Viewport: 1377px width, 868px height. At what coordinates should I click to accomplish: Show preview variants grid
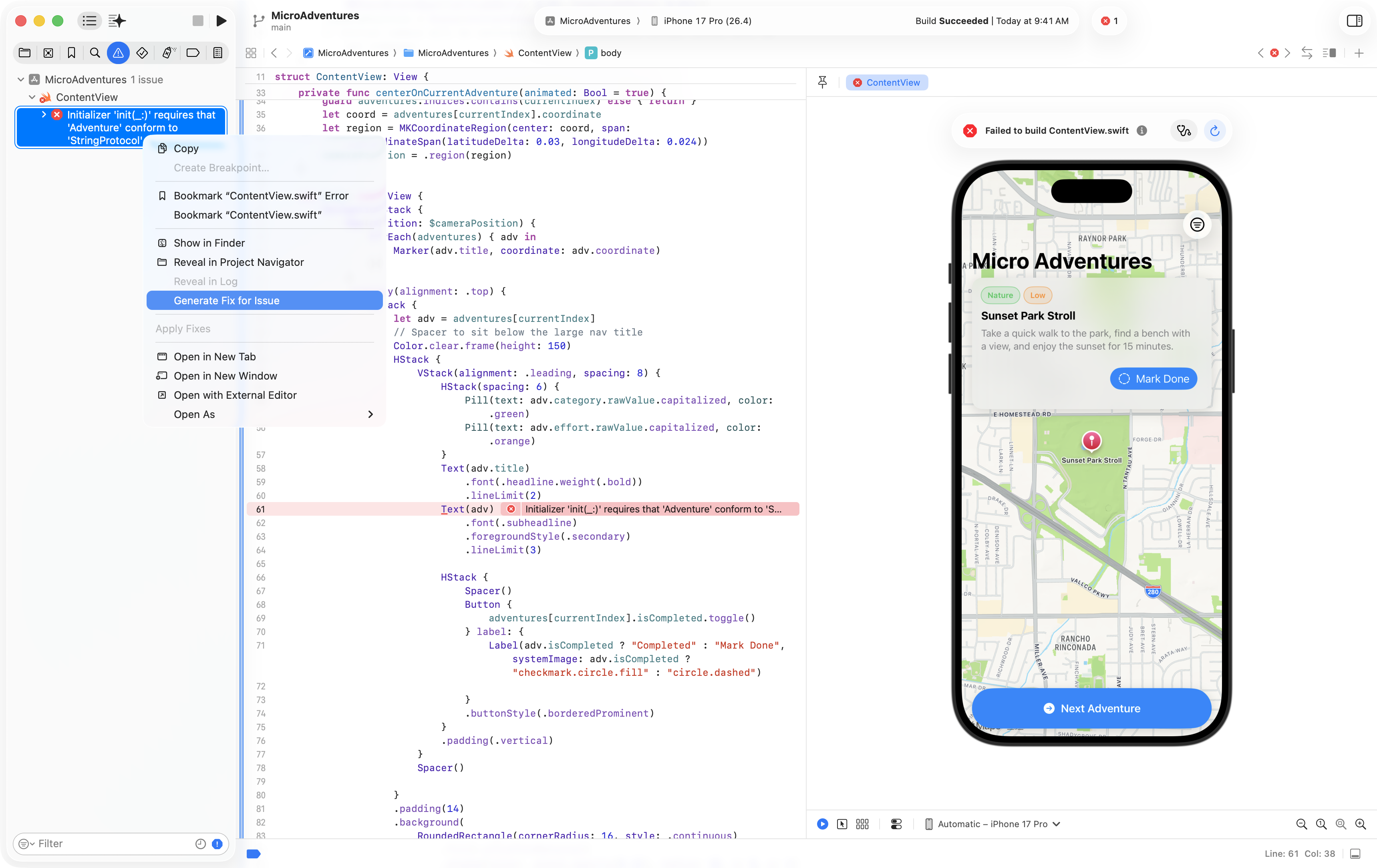click(862, 824)
